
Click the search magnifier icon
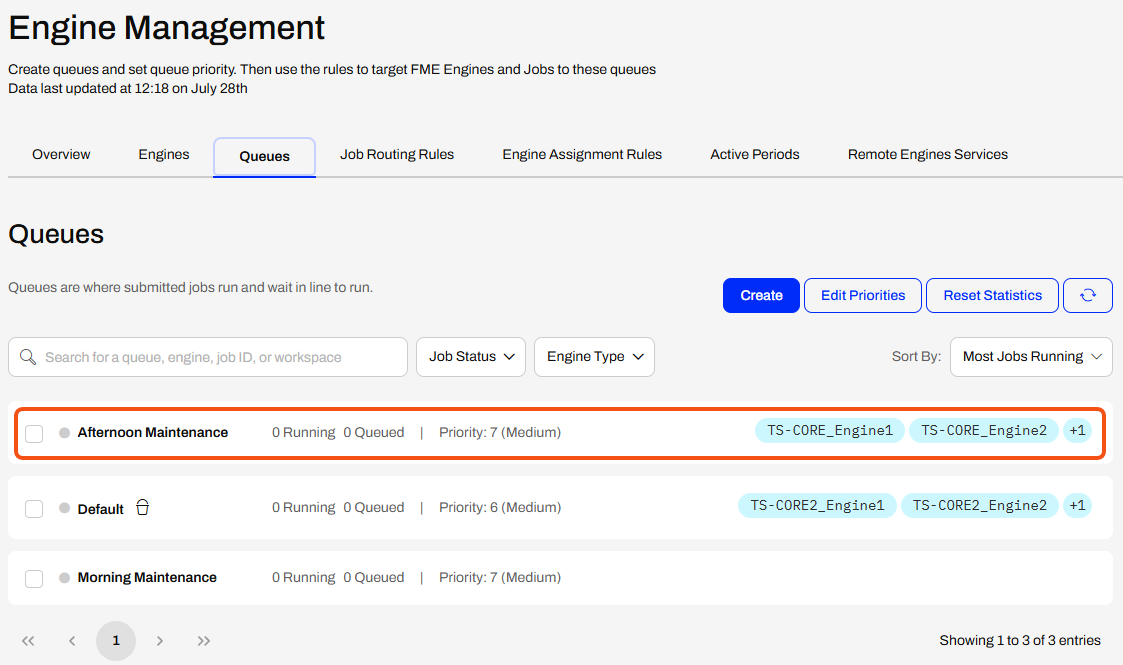coord(28,356)
